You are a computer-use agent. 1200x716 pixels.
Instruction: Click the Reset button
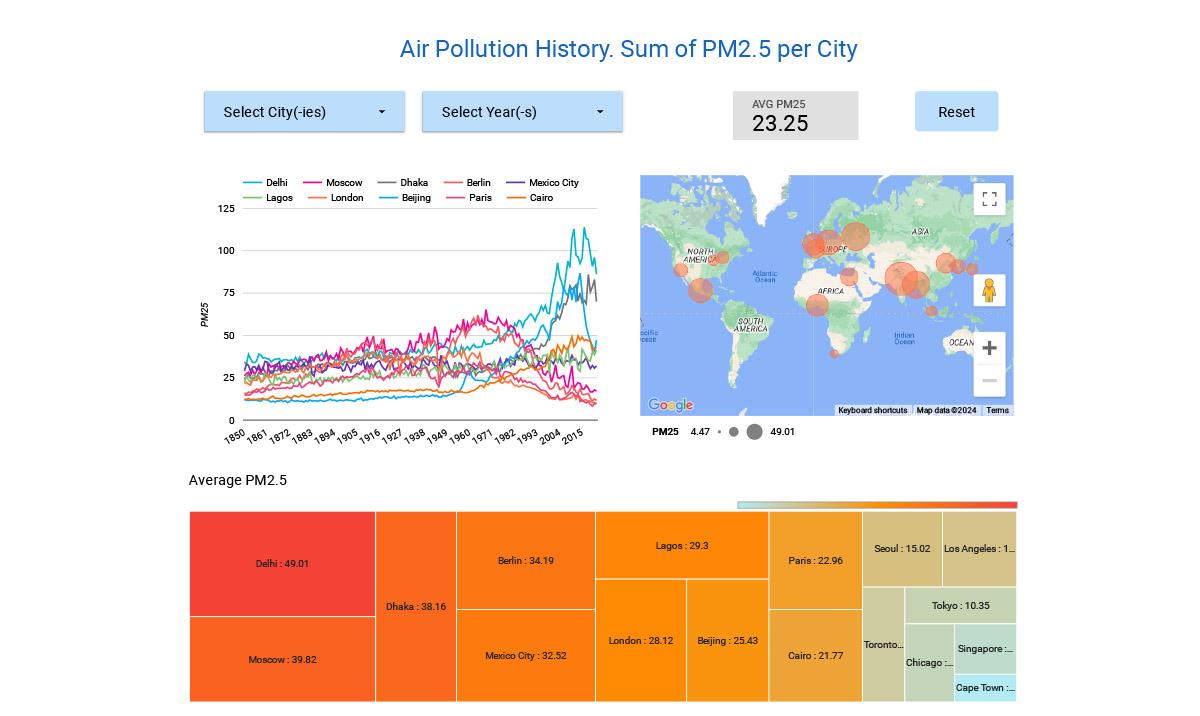(x=956, y=112)
